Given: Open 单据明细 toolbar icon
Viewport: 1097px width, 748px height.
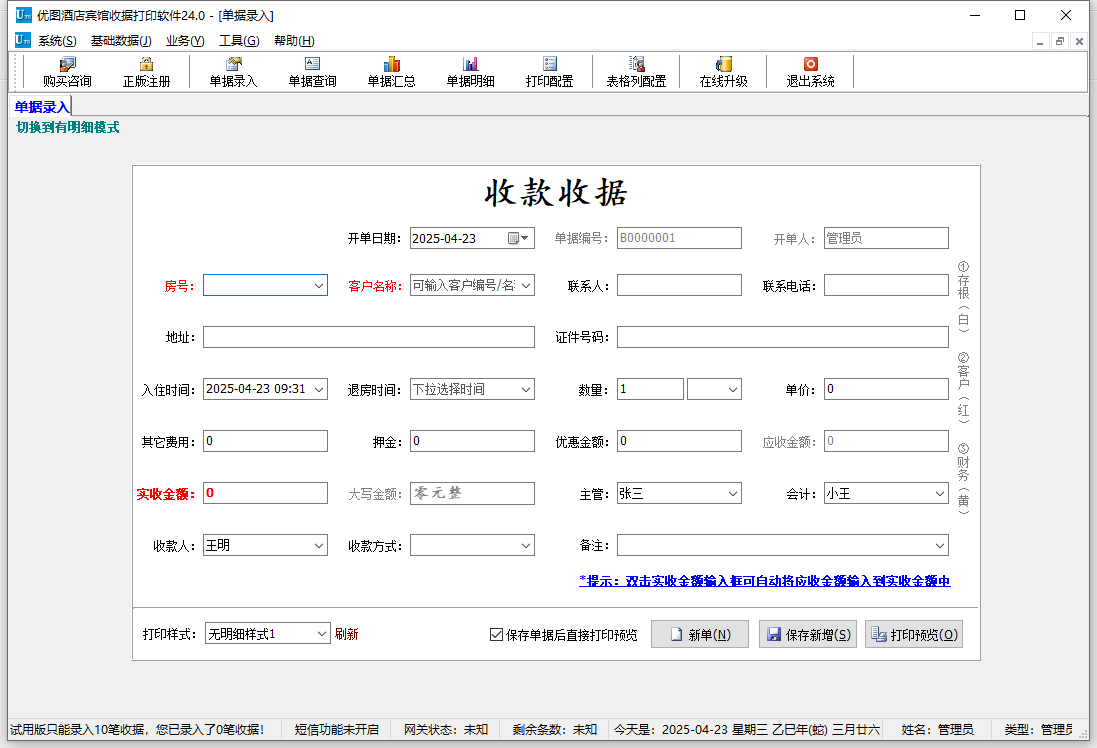Looking at the screenshot, I should (470, 64).
